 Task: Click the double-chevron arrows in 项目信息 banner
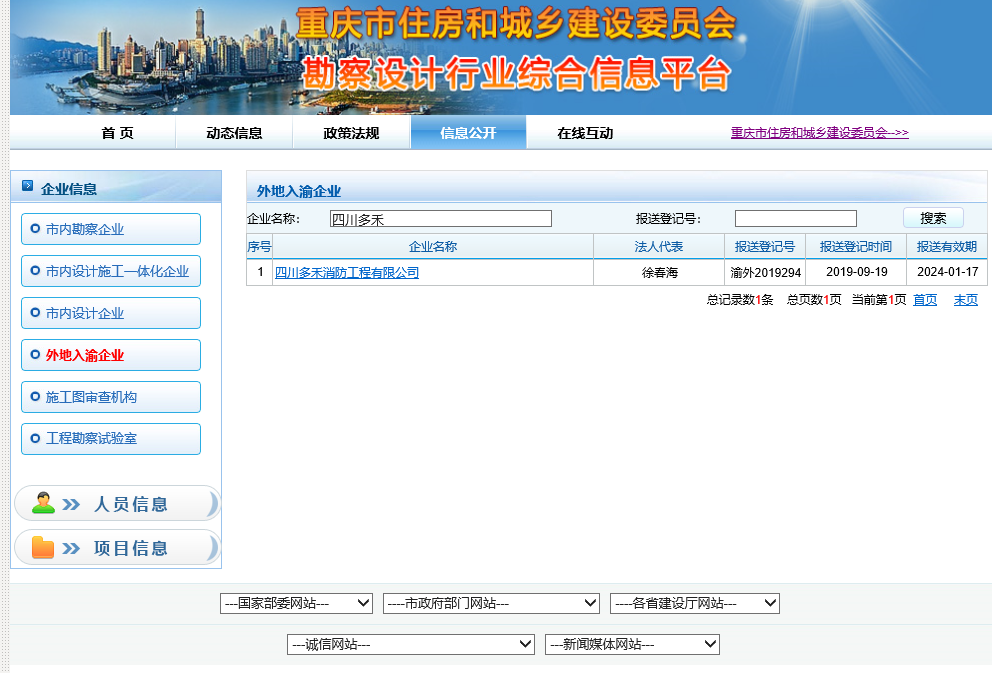pos(71,548)
